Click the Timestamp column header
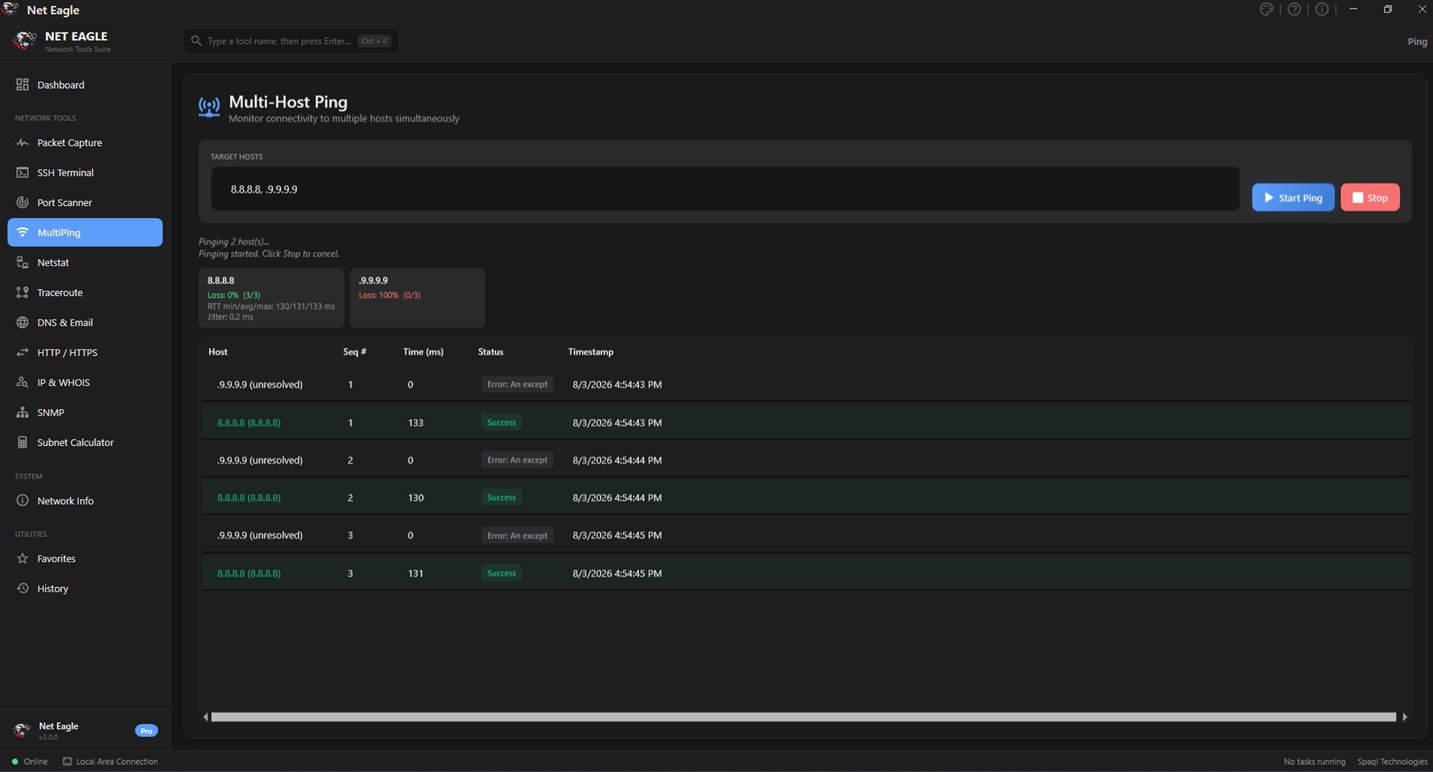Image resolution: width=1433 pixels, height=772 pixels. (591, 352)
